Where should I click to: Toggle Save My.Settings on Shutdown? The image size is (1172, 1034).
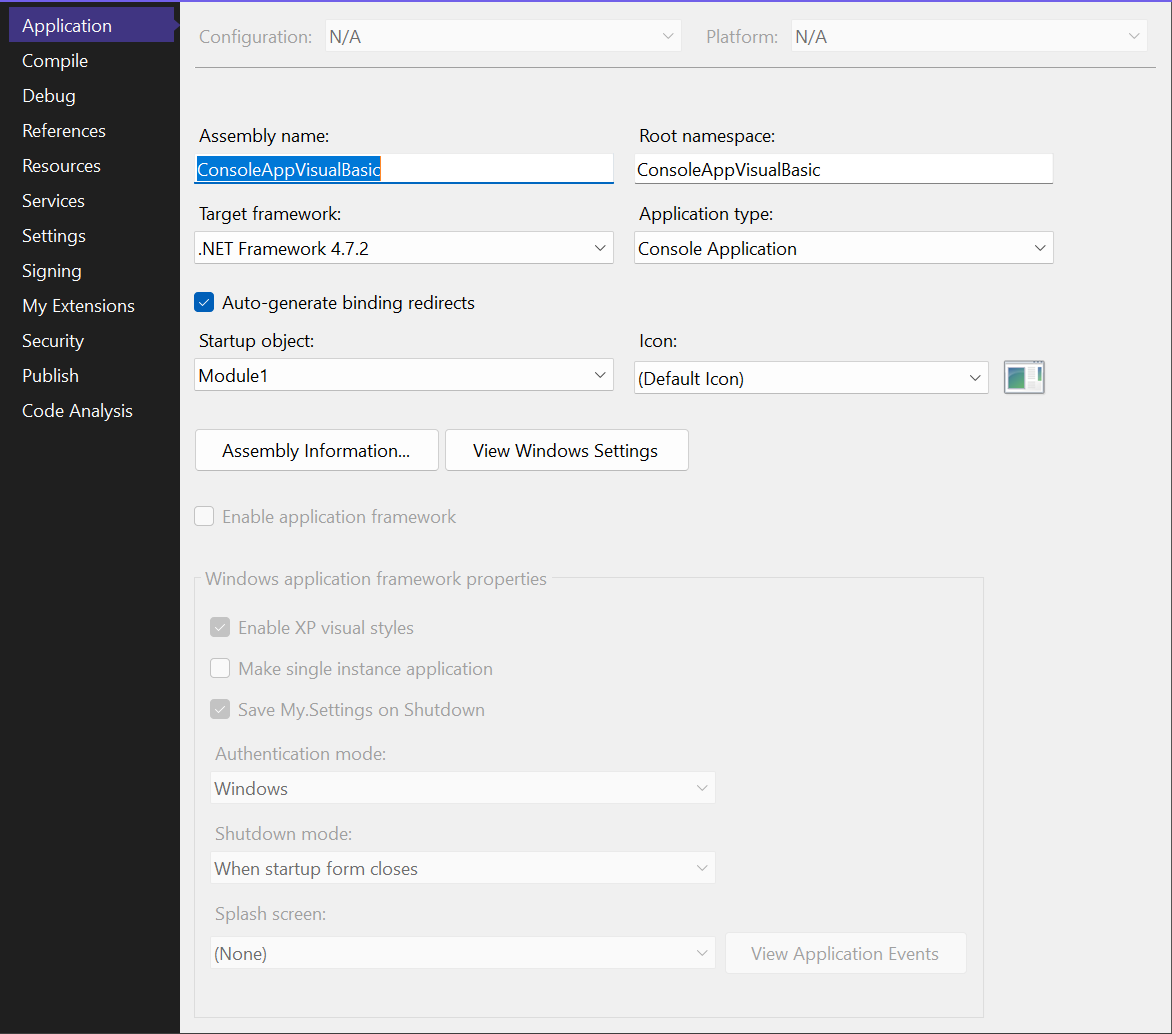(220, 709)
